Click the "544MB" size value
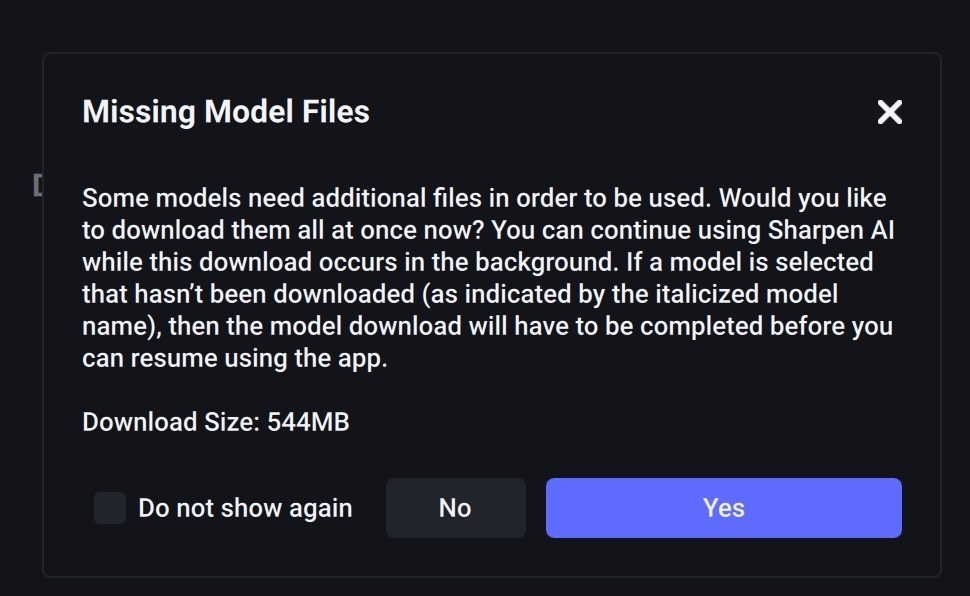Image resolution: width=970 pixels, height=596 pixels. 308,422
